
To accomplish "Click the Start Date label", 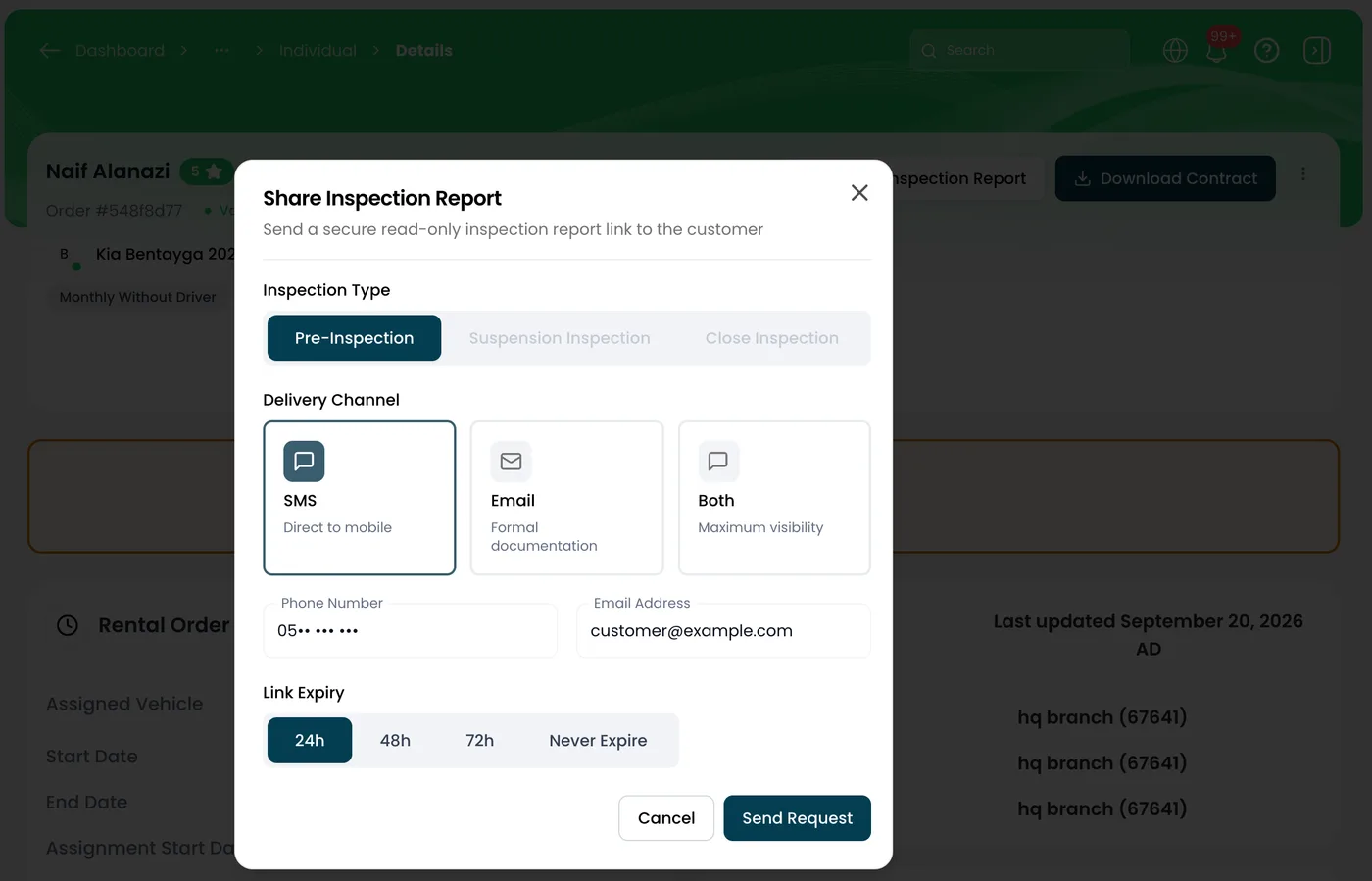I will (92, 757).
